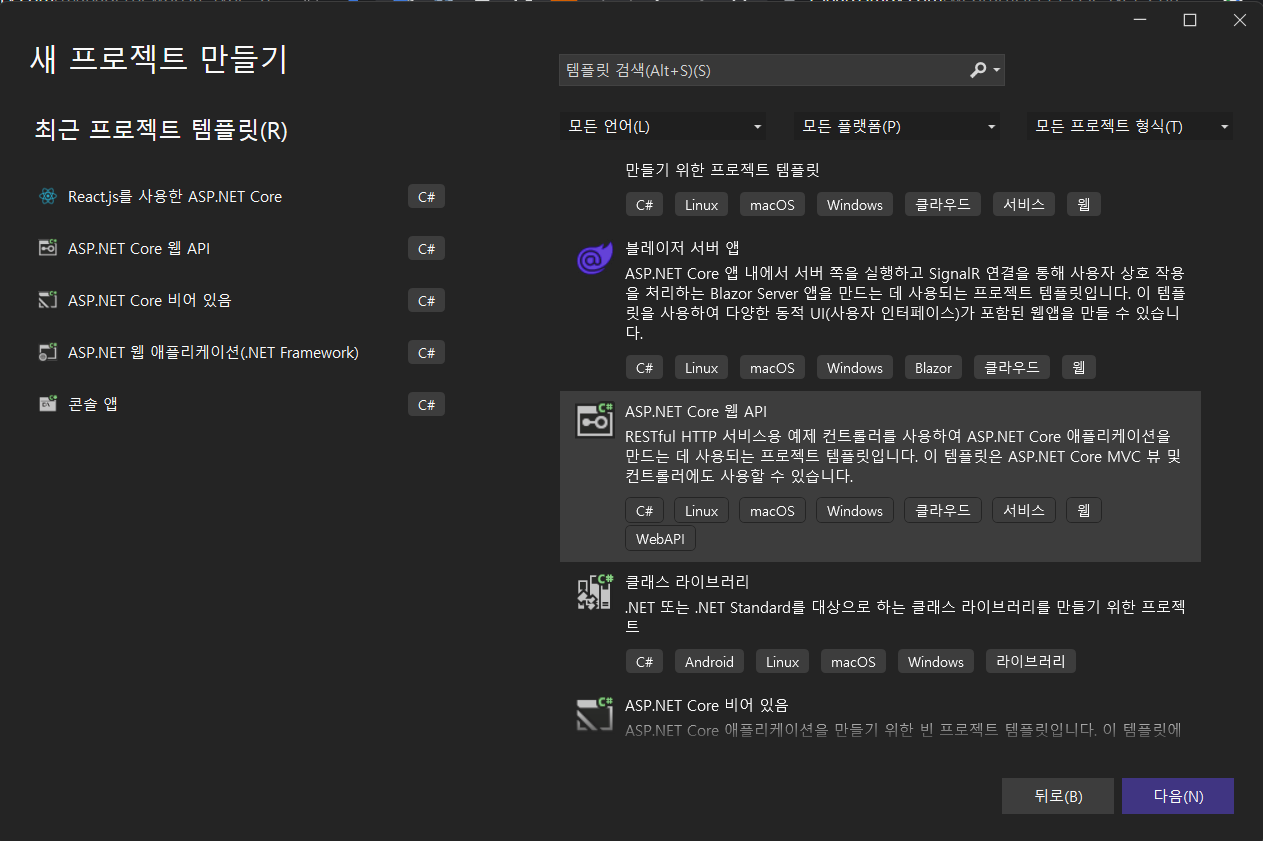Click the Blazor tag under 블레이저 서버 앱
1263x841 pixels.
[x=933, y=368]
